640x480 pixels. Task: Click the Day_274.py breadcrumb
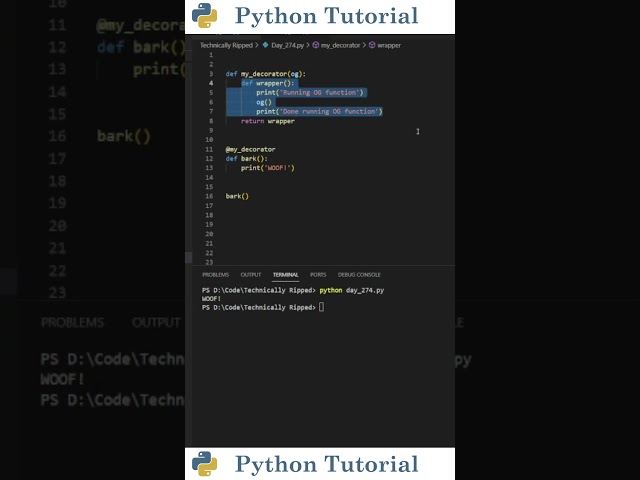click(288, 45)
